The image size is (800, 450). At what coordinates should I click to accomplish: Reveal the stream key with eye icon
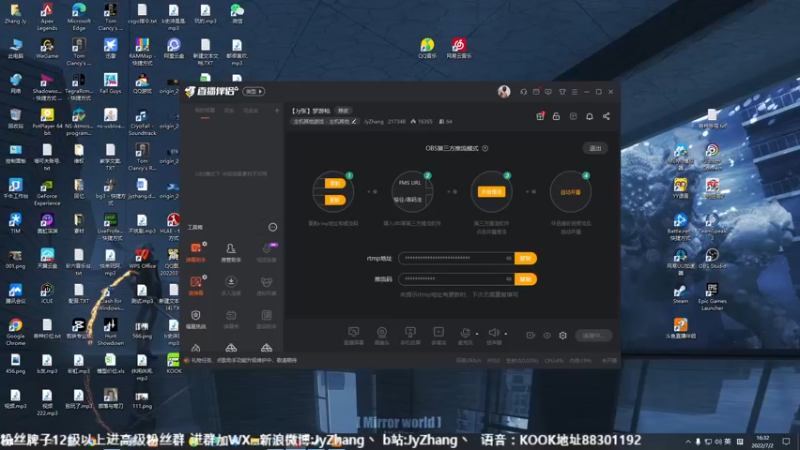509,279
